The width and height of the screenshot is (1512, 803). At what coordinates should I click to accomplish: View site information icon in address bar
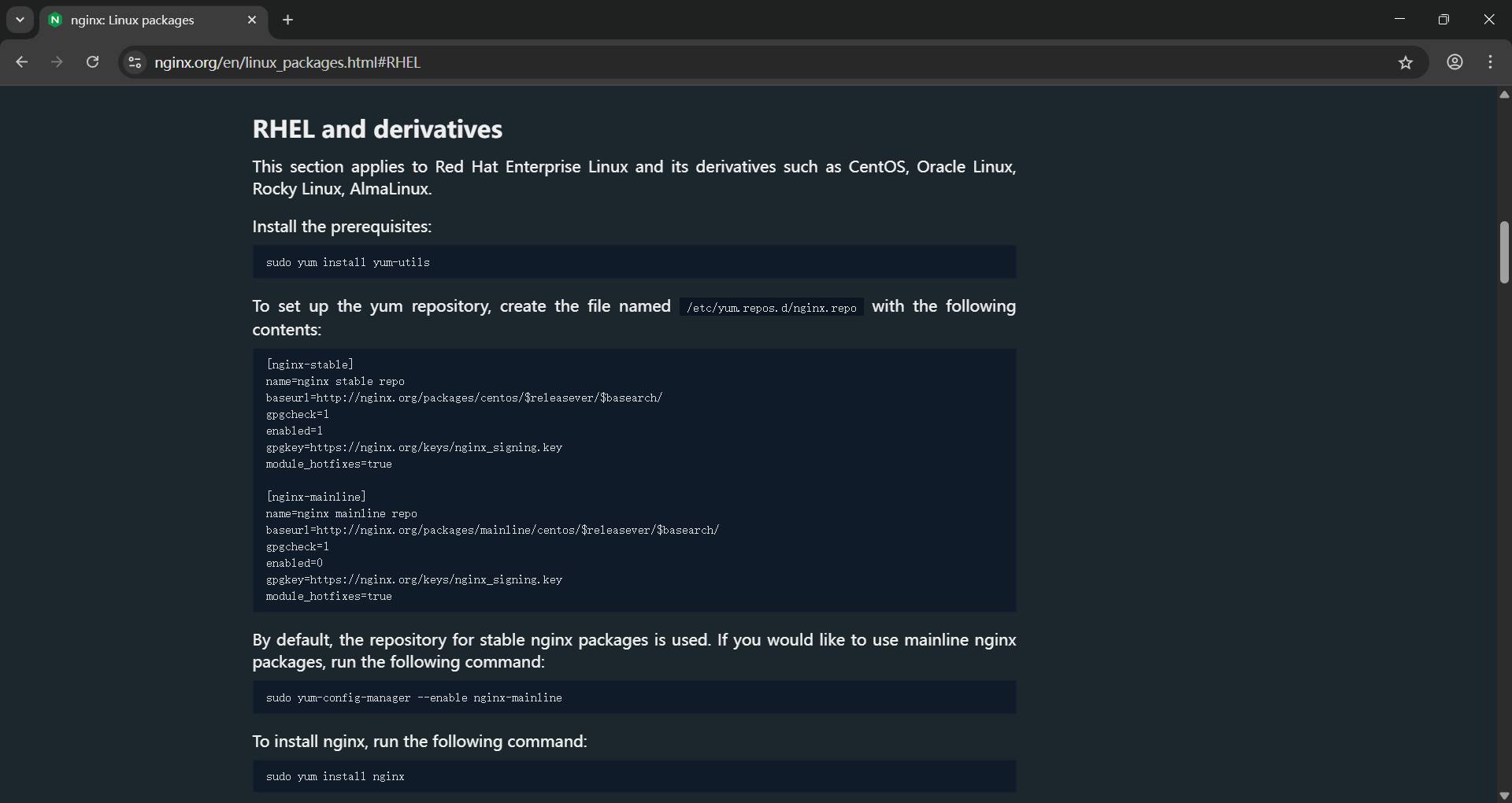point(135,62)
